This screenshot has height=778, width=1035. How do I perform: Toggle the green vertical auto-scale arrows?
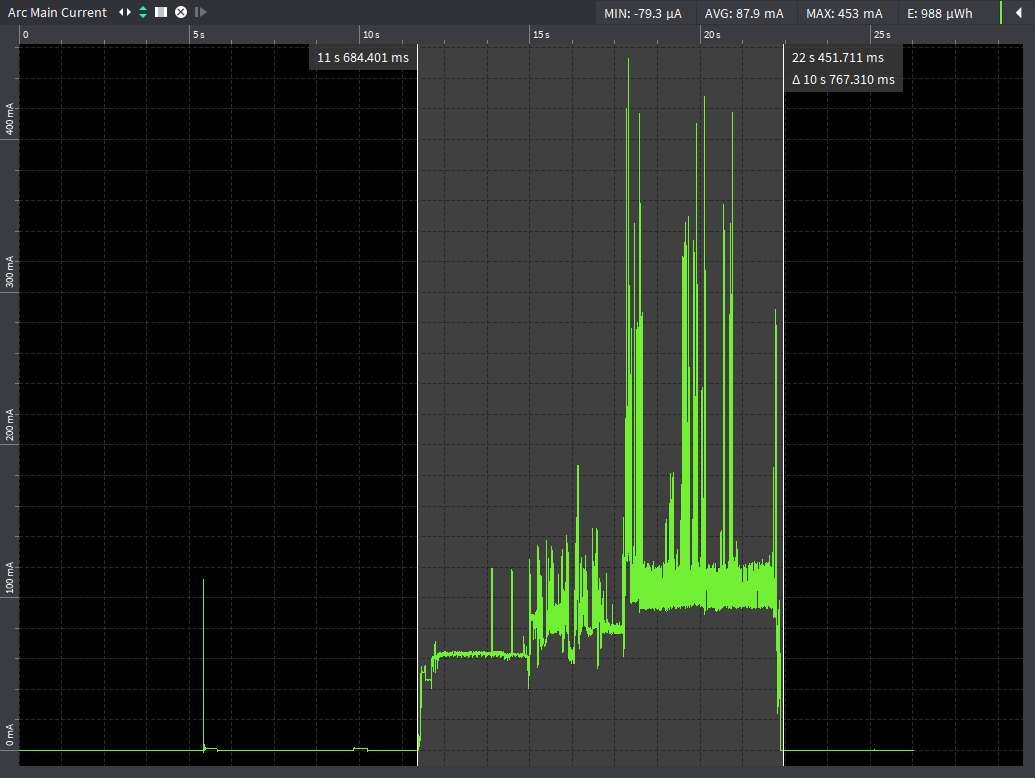tap(143, 12)
